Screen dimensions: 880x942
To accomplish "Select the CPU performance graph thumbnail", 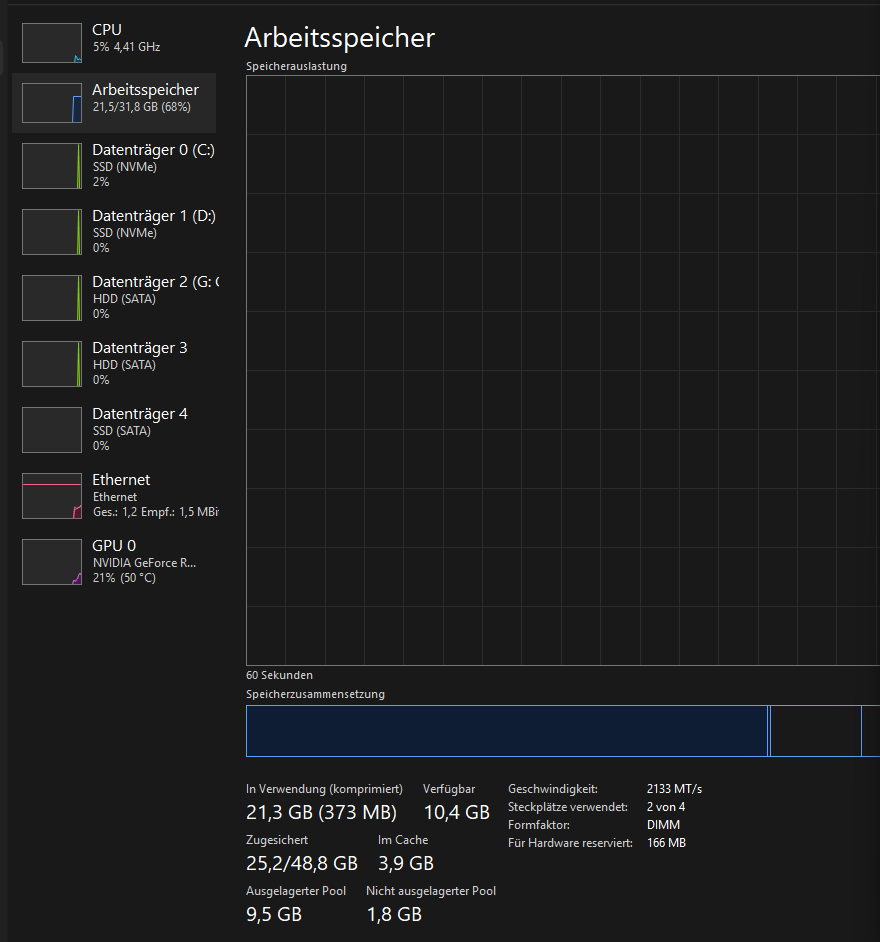I will click(52, 43).
